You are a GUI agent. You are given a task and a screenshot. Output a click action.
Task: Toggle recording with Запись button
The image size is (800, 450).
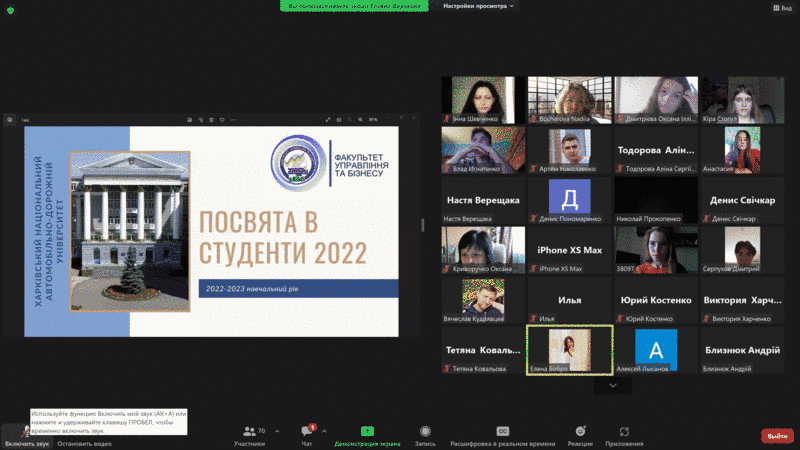425,434
